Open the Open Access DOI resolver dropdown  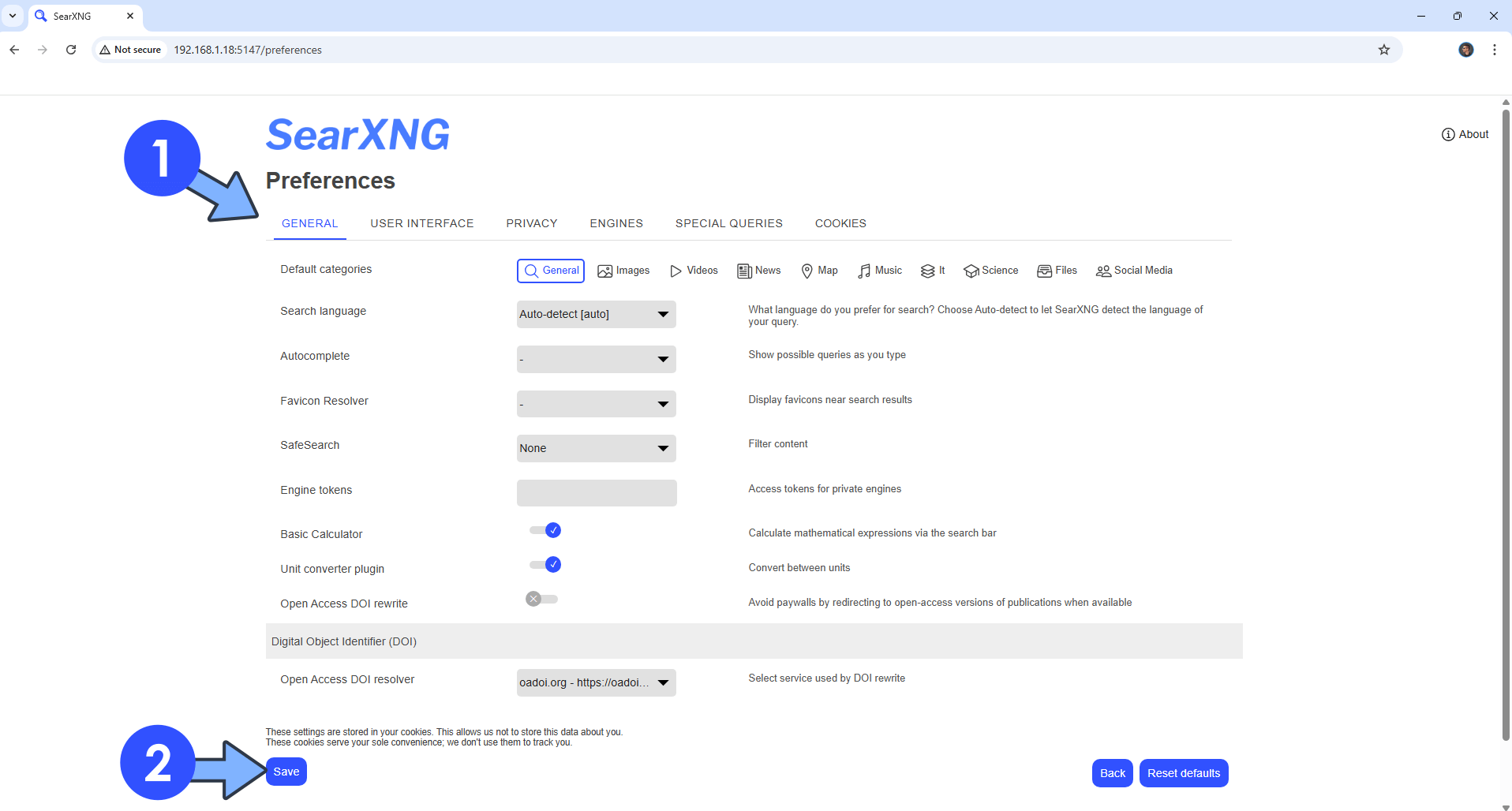tap(596, 682)
